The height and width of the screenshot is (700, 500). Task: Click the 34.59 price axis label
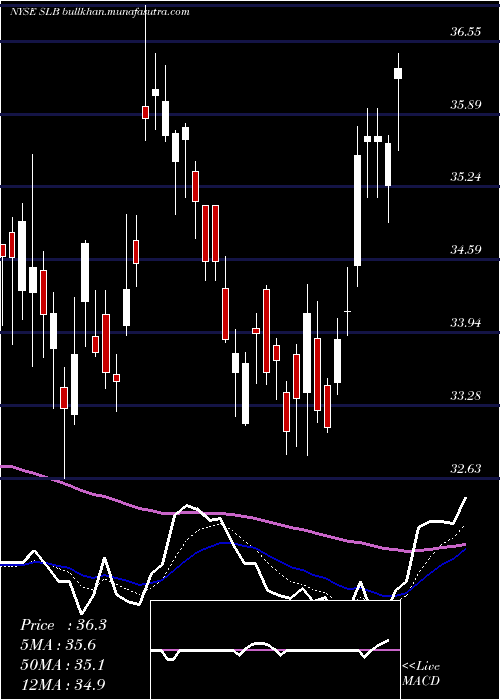click(x=466, y=250)
